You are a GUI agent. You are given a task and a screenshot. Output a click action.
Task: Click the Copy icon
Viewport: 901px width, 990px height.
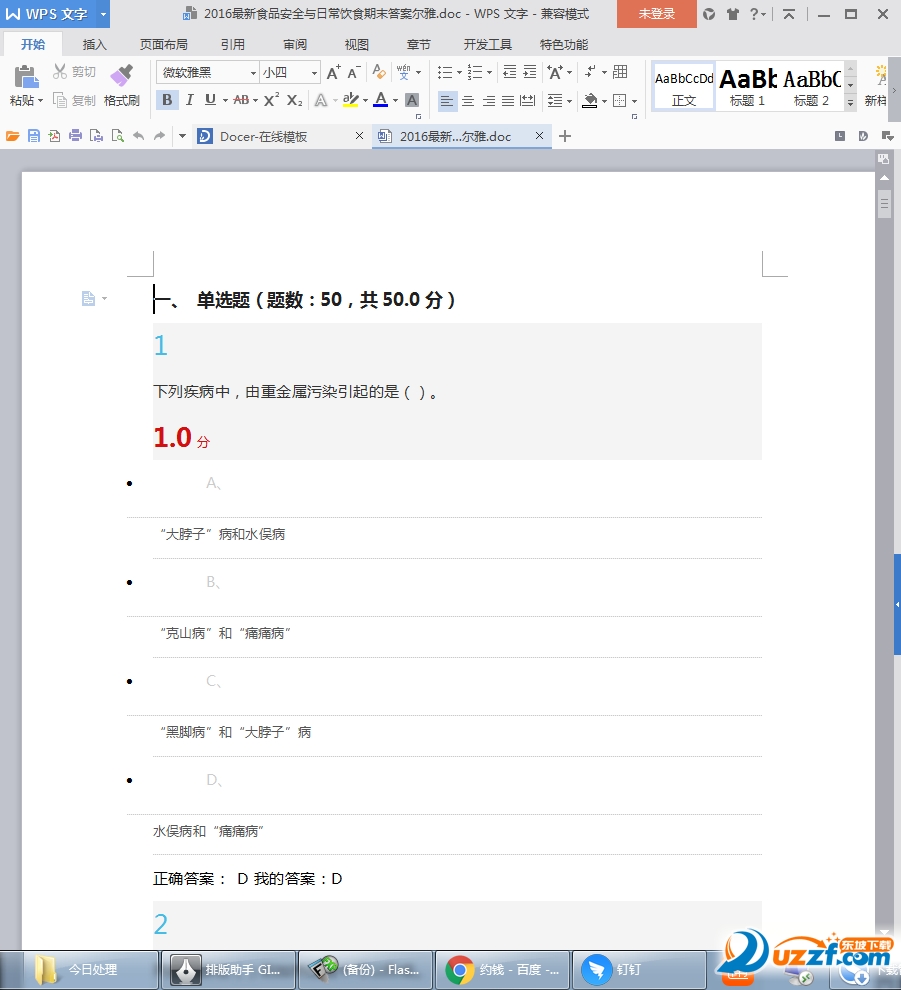pos(60,100)
